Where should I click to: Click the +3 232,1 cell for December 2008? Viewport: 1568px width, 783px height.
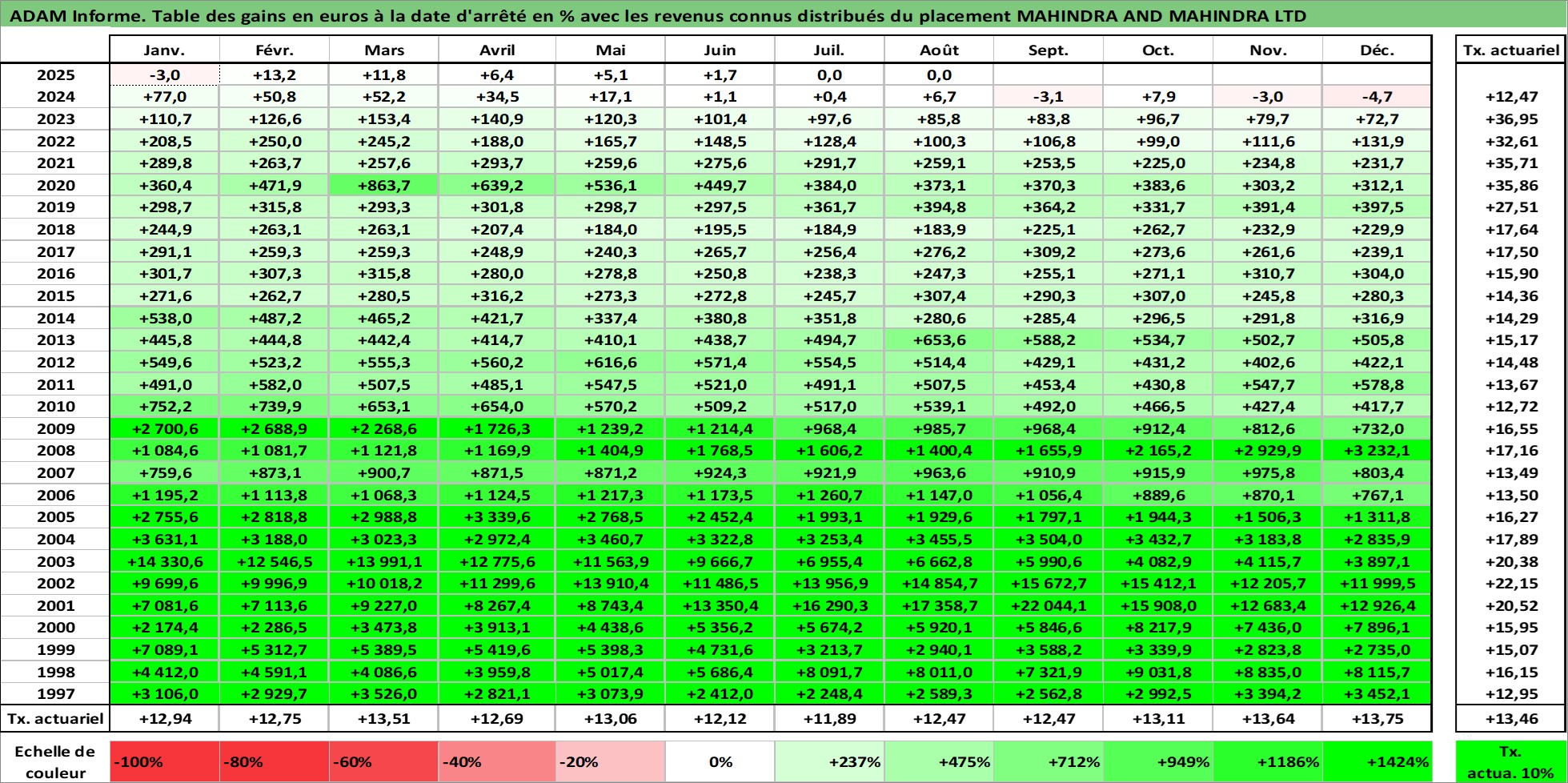point(1377,451)
